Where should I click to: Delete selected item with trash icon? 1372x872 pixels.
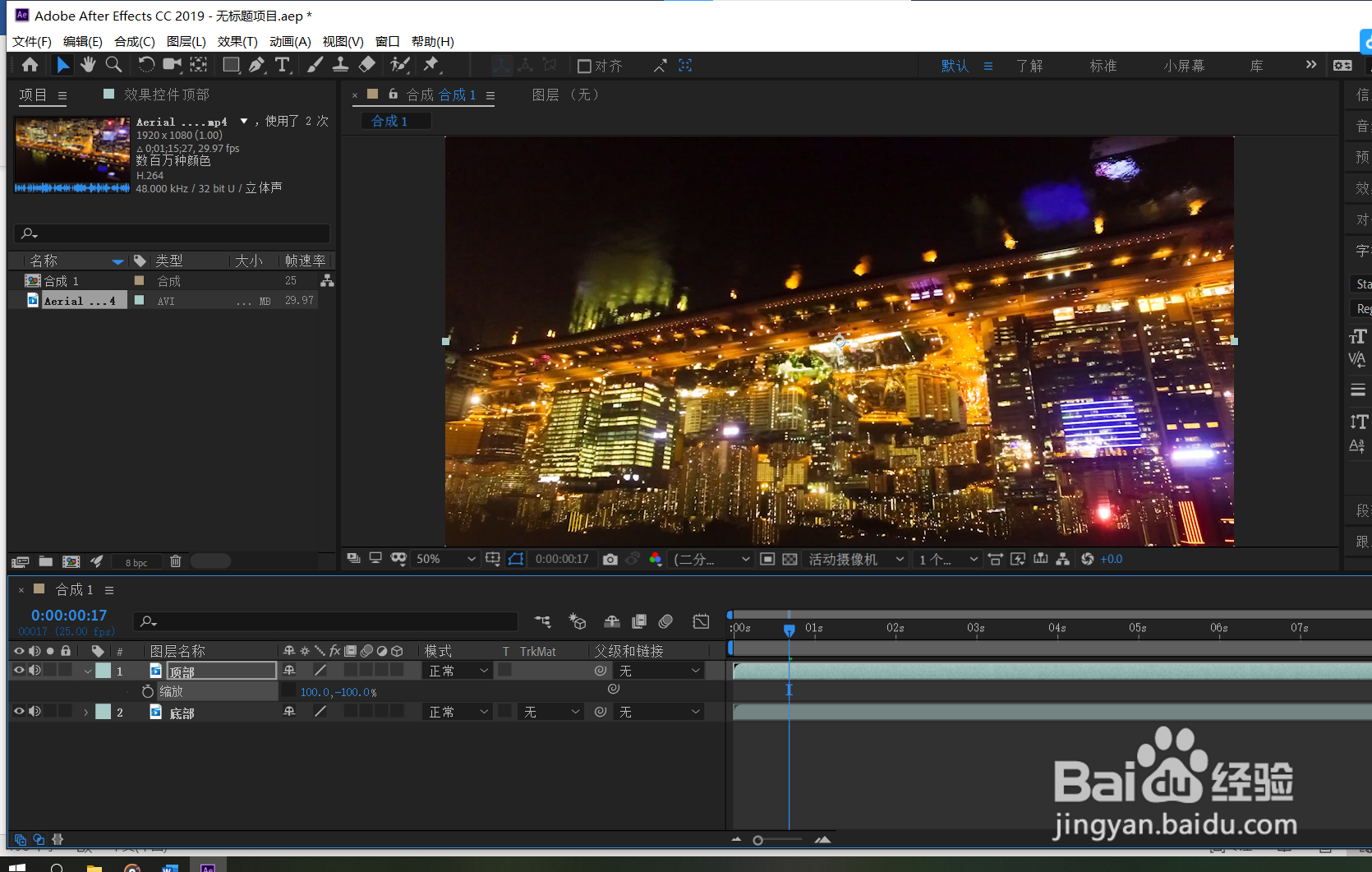(175, 561)
